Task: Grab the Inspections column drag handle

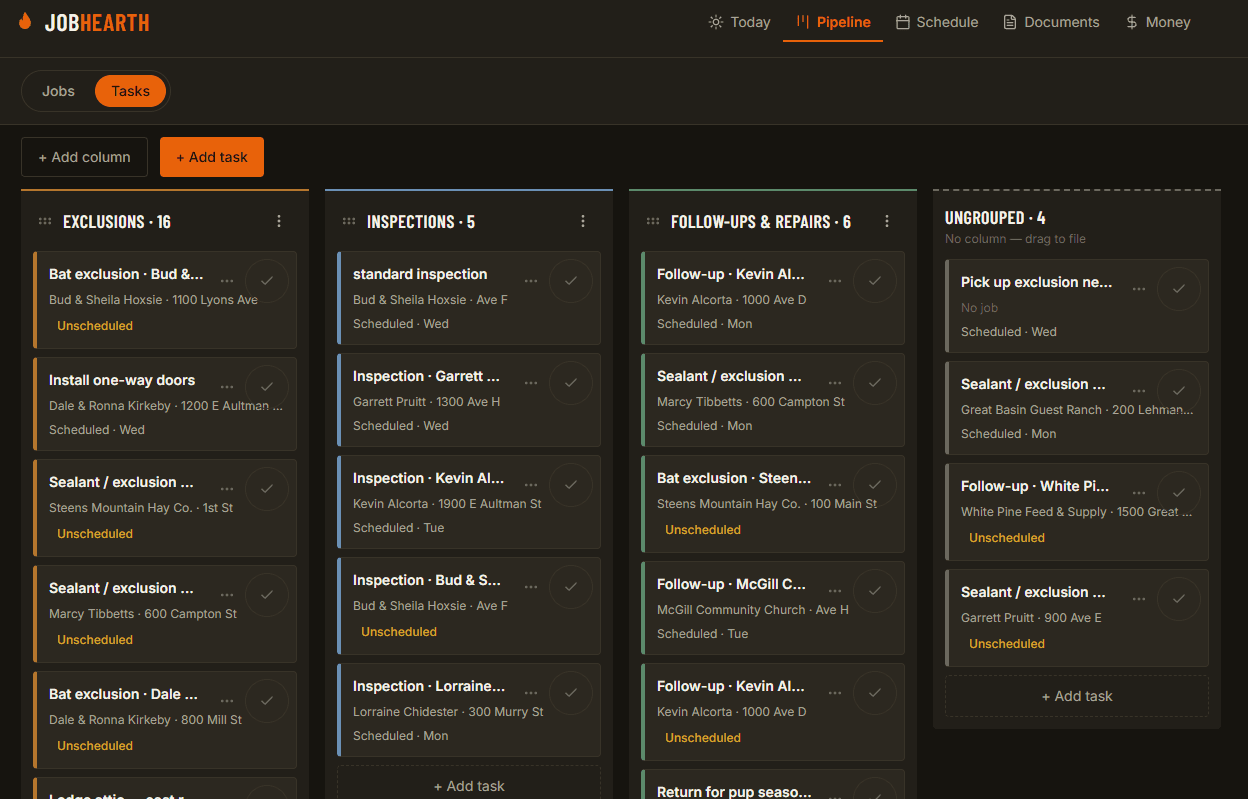Action: (349, 222)
